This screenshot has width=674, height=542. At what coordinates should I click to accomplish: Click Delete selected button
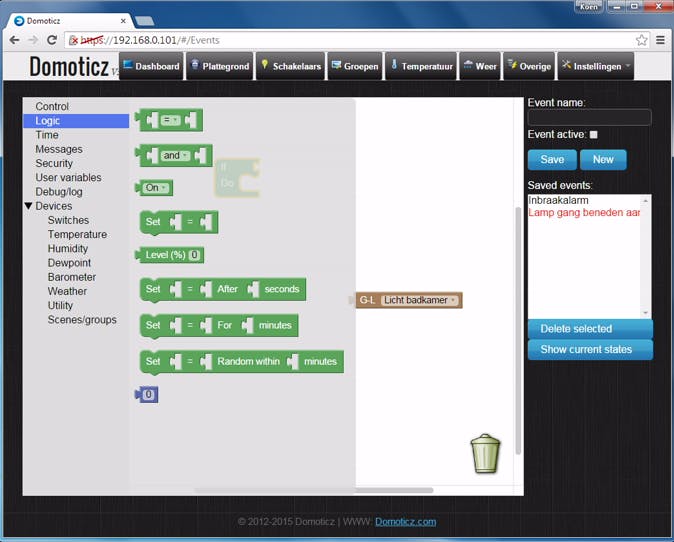click(590, 329)
